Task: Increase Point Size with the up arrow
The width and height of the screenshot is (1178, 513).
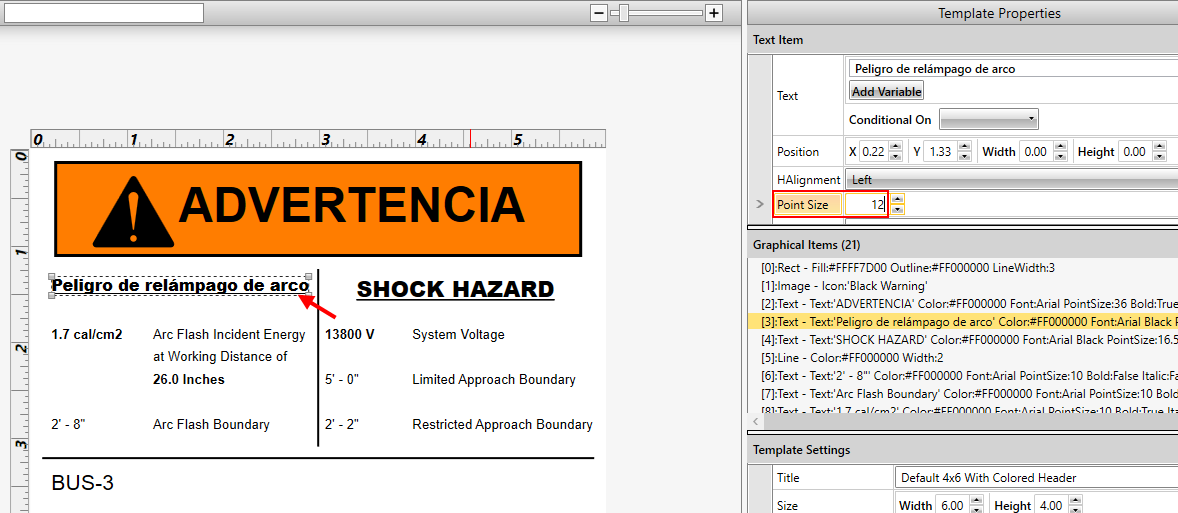Action: pos(897,199)
